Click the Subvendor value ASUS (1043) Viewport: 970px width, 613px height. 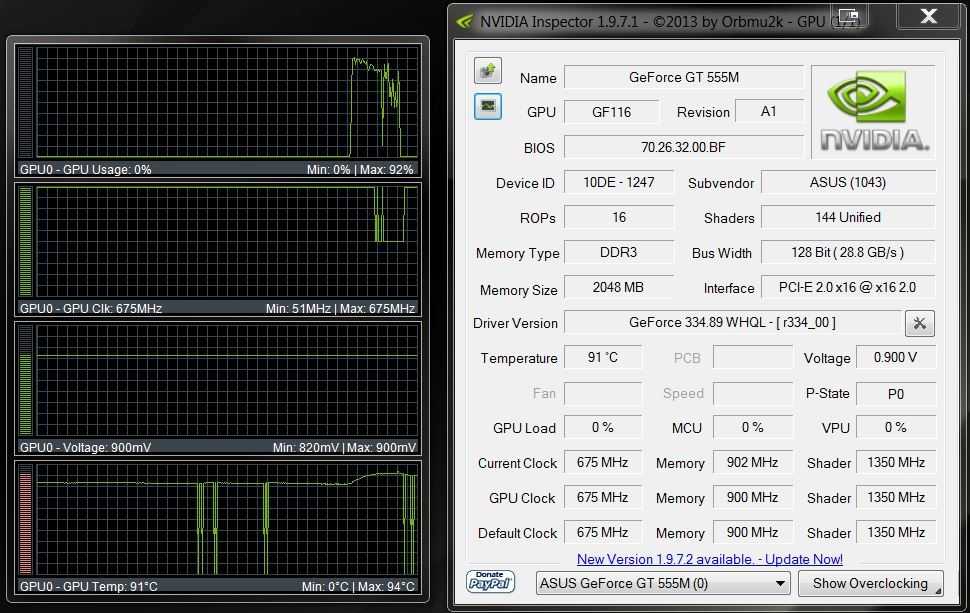pyautogui.click(x=848, y=182)
